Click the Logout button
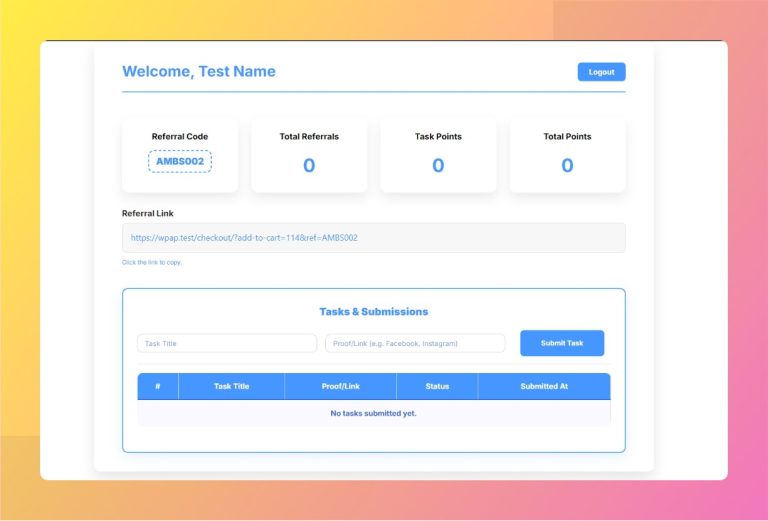768x521 pixels. tap(601, 72)
